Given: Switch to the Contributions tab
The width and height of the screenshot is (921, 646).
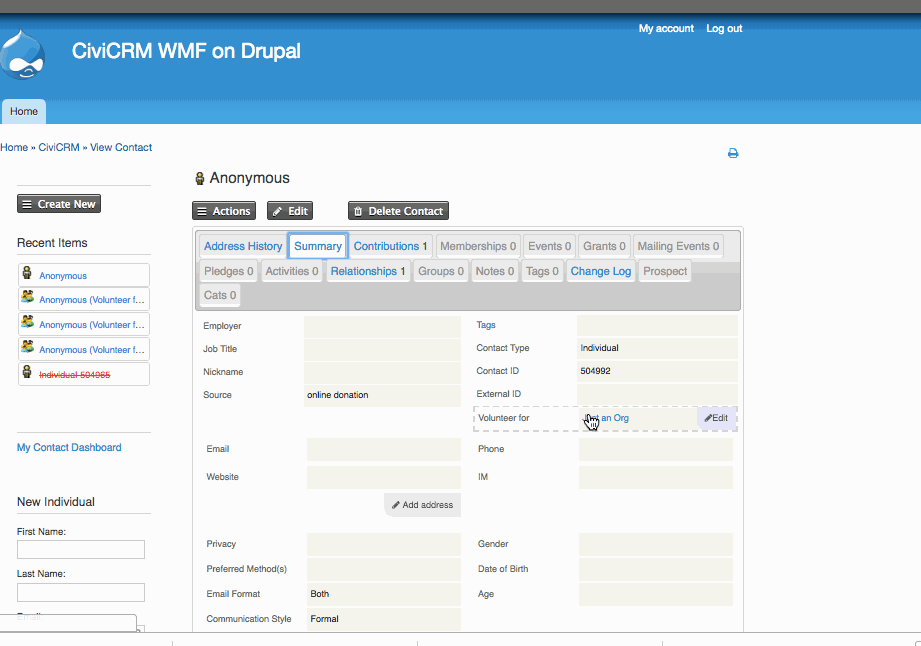Looking at the screenshot, I should [x=391, y=247].
